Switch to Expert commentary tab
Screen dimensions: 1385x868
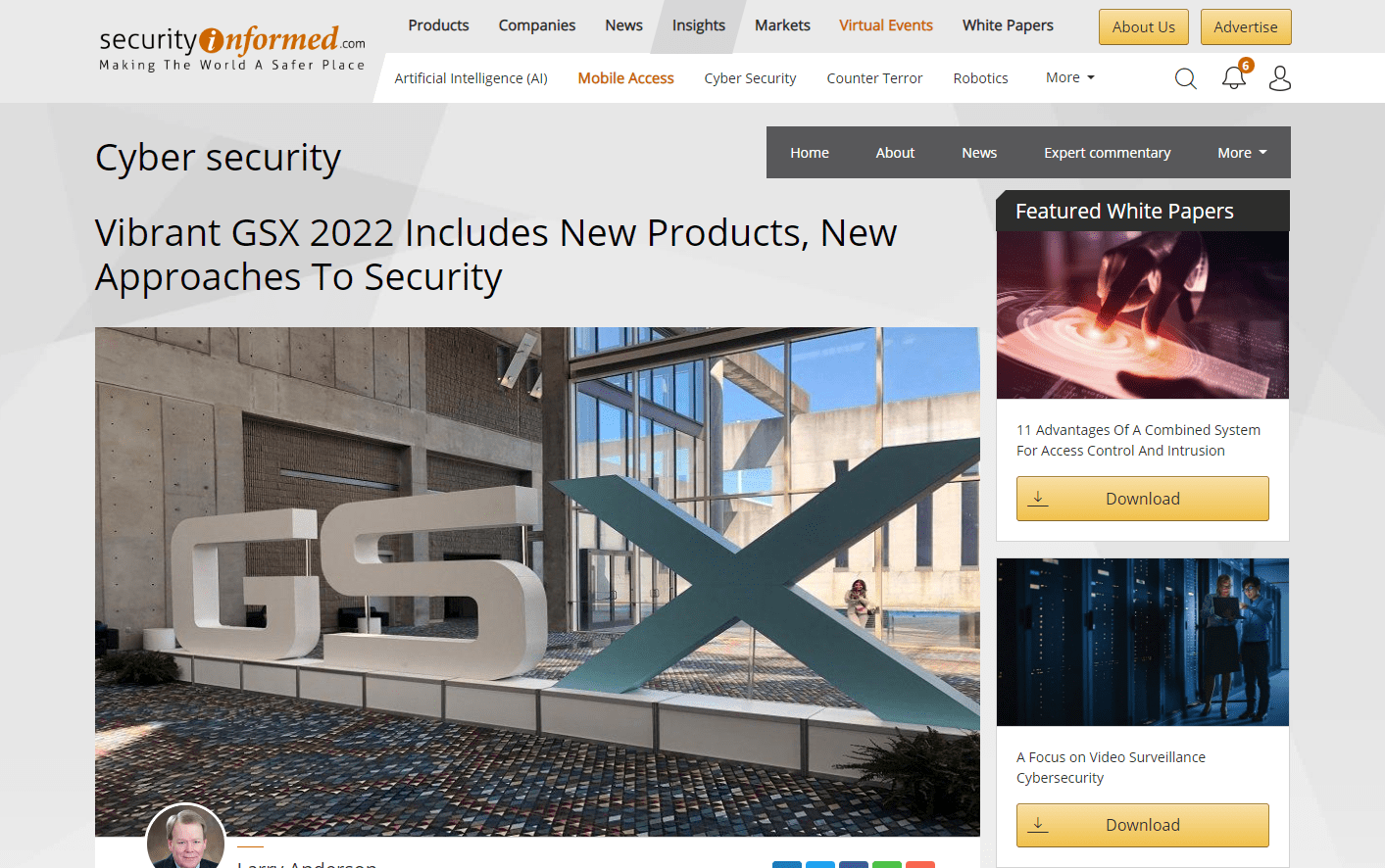[x=1107, y=153]
